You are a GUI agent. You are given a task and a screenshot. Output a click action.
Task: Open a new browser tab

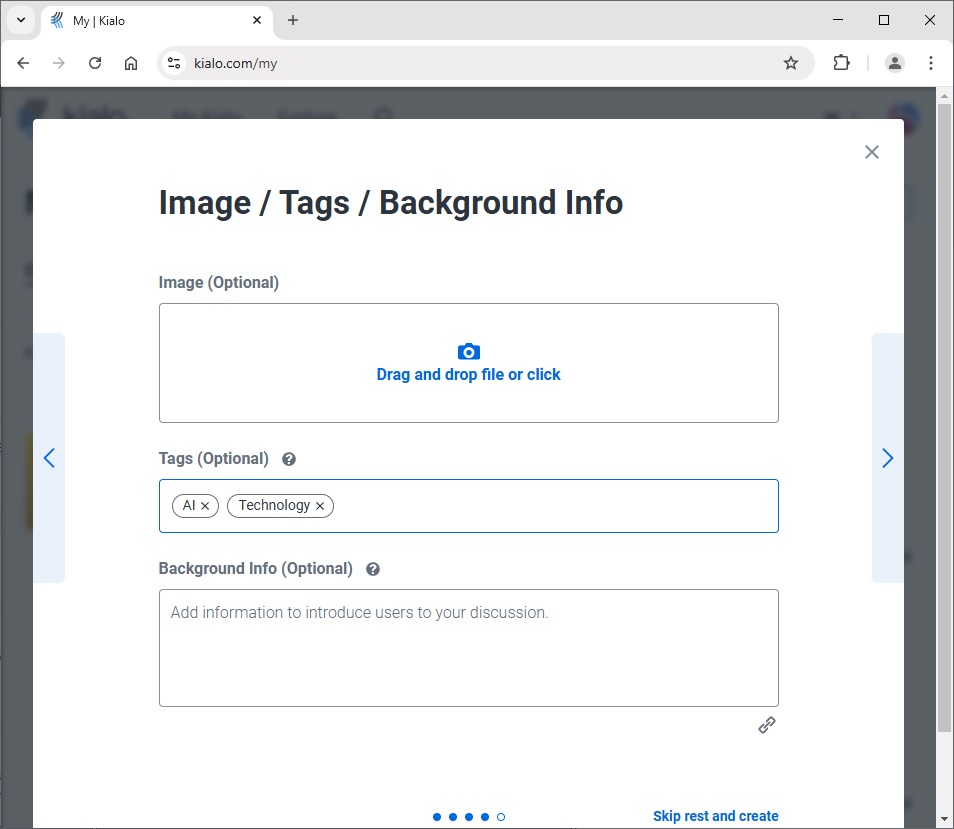click(x=293, y=20)
